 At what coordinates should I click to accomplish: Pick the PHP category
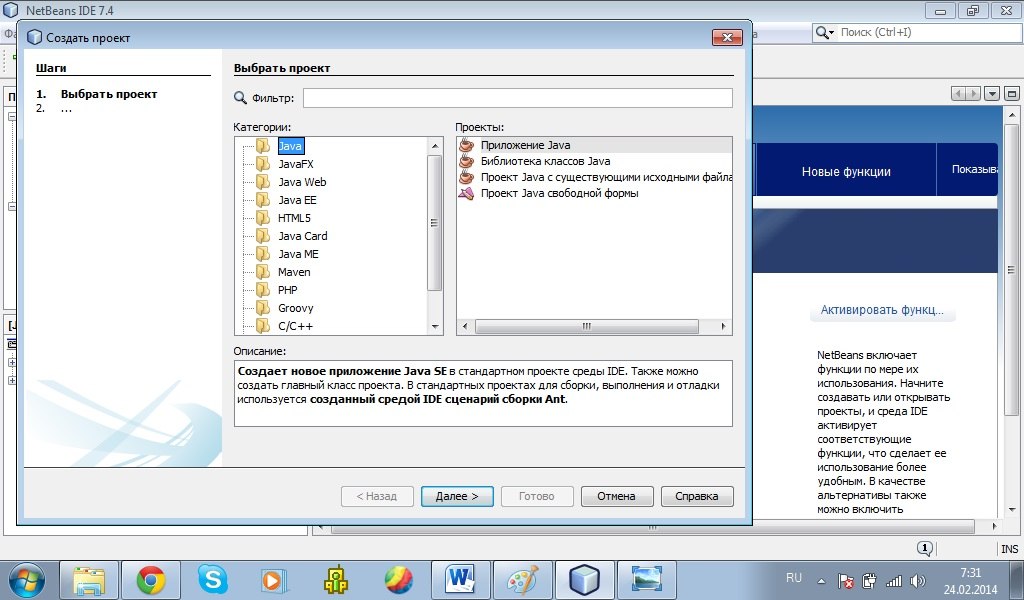(x=287, y=290)
